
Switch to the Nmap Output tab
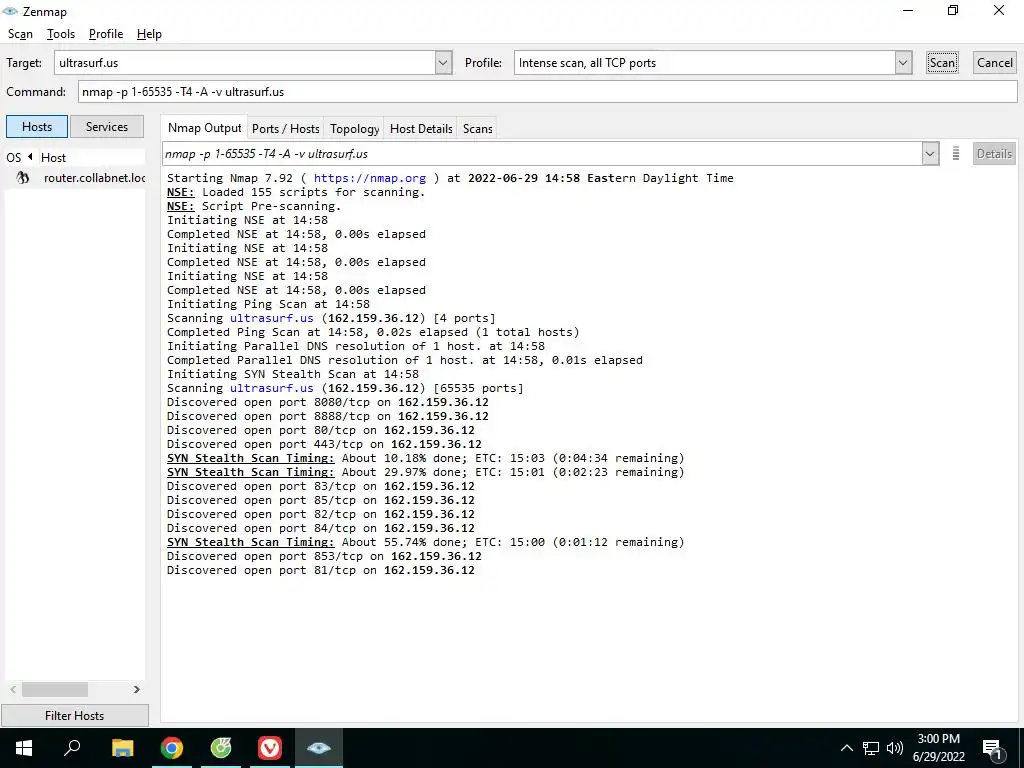tap(204, 128)
